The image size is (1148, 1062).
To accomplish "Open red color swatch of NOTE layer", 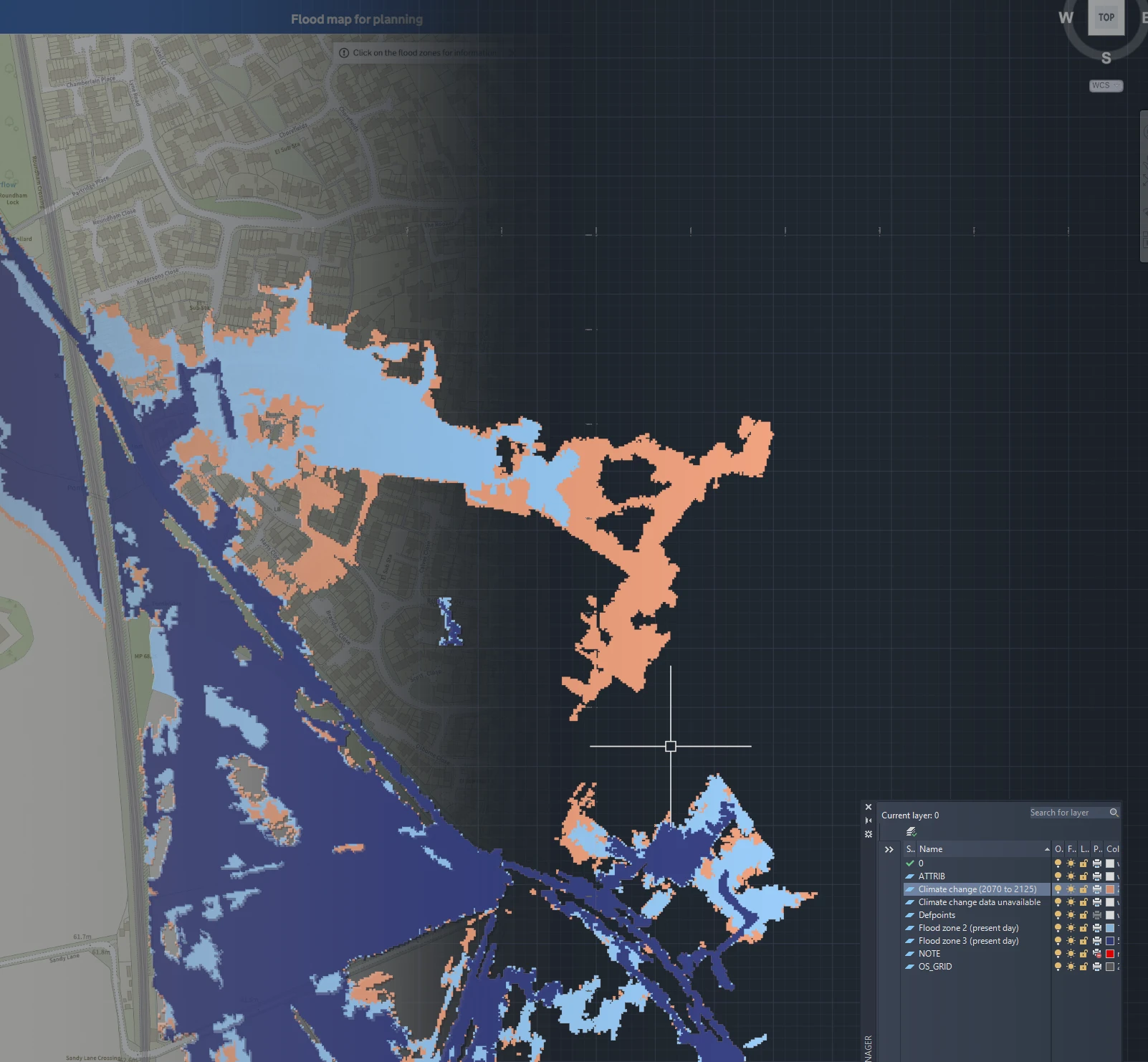I will [x=1110, y=954].
